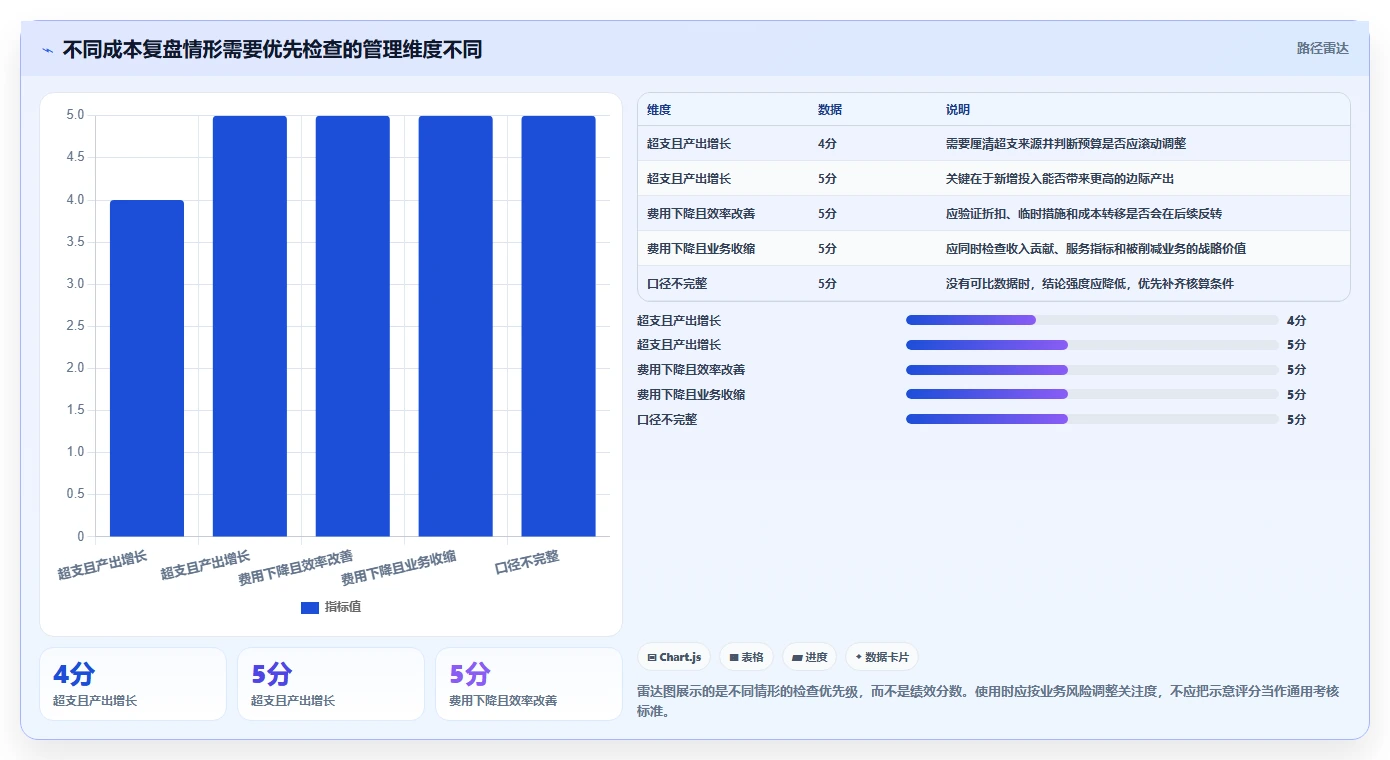Click the shorter 4.0 bar for 超支且产出增长

147,368
